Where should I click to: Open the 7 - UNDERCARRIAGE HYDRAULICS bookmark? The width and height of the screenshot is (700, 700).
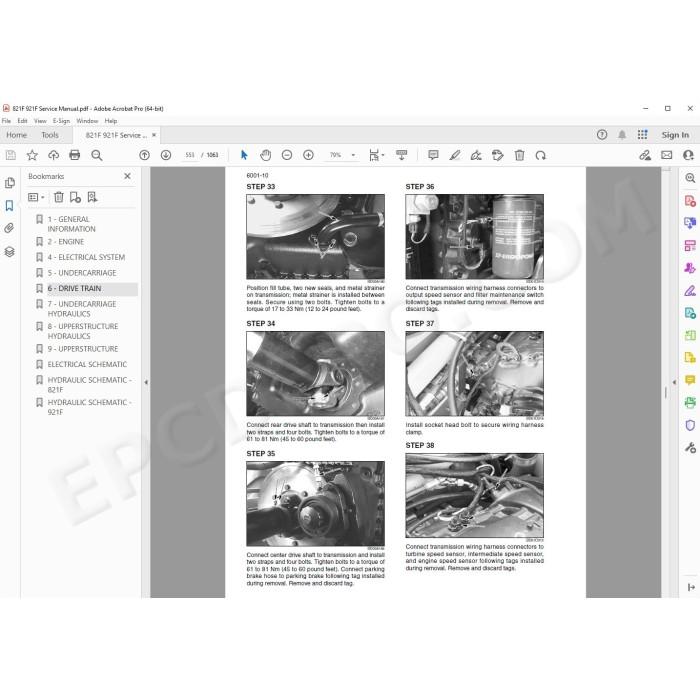tap(82, 309)
